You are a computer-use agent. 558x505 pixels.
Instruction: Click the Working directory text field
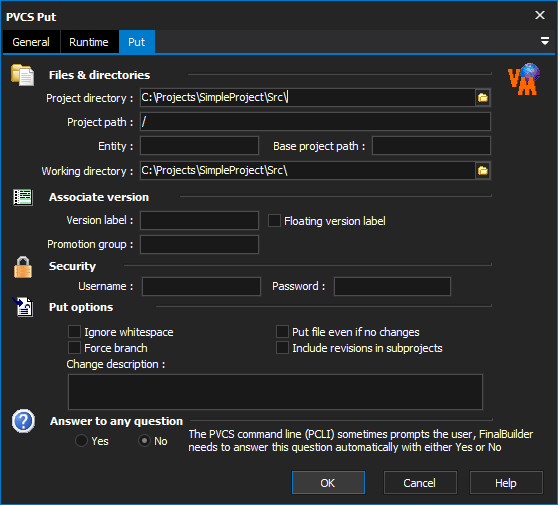tap(307, 171)
